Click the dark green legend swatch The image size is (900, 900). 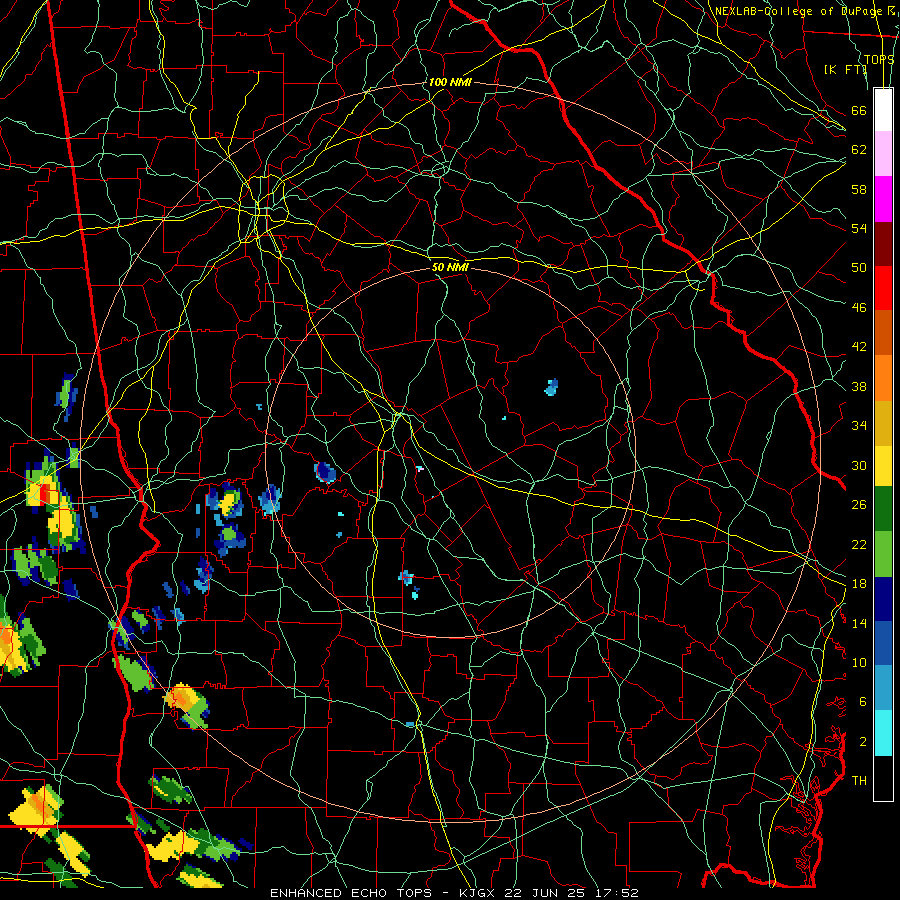[x=883, y=509]
